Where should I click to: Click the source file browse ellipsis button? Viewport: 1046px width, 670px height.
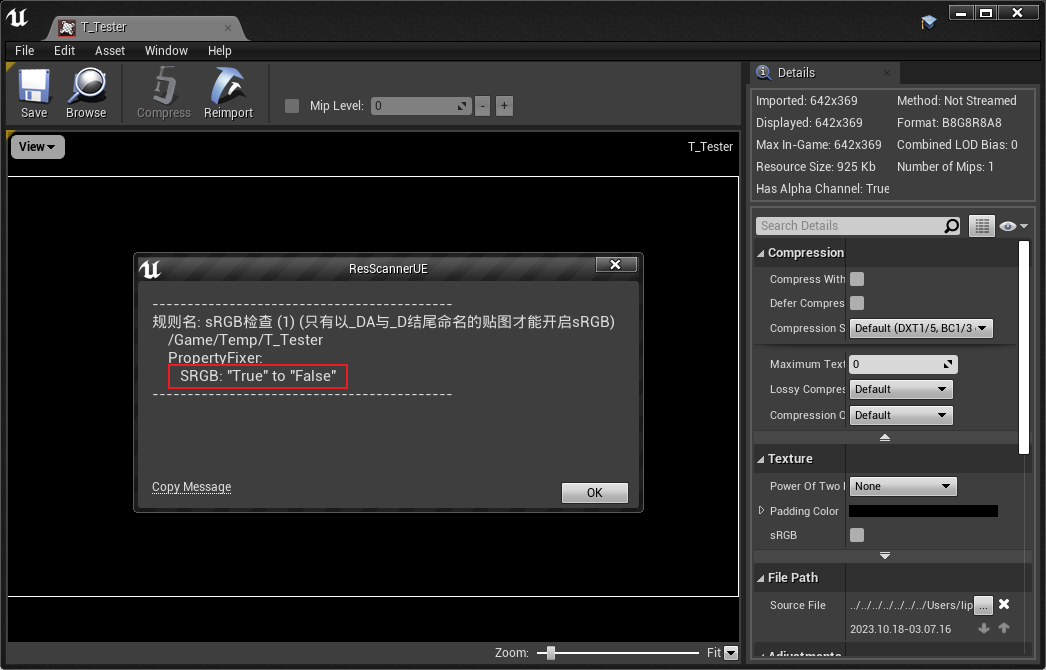coord(983,605)
